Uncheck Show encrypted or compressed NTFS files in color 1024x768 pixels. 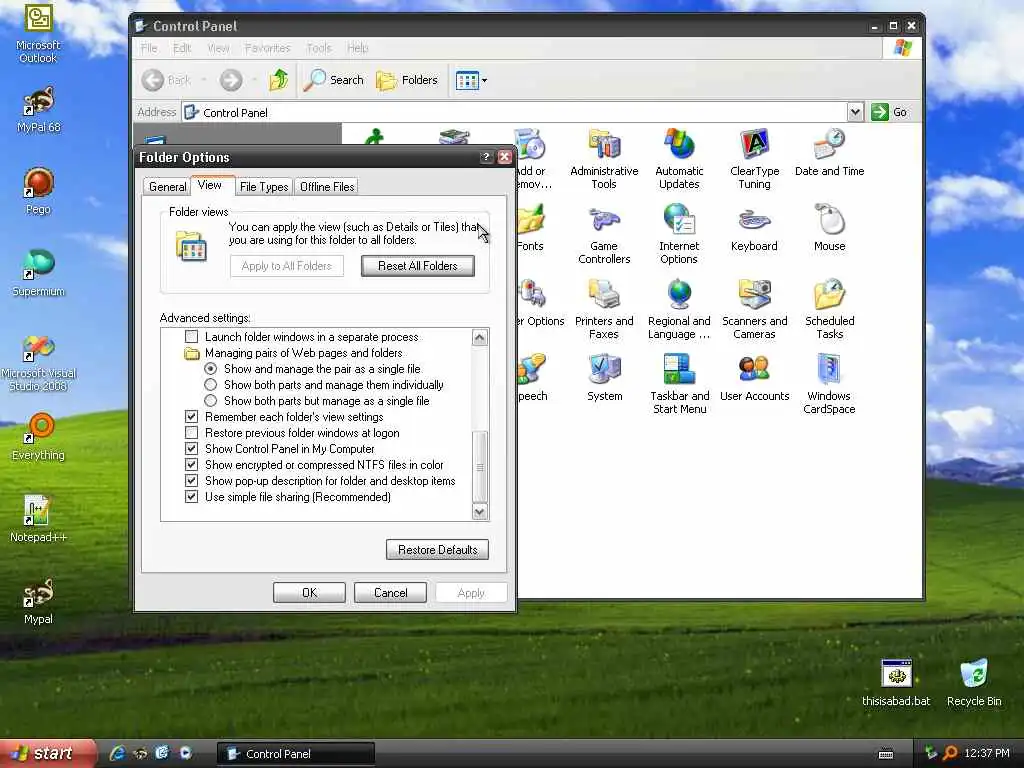click(191, 465)
